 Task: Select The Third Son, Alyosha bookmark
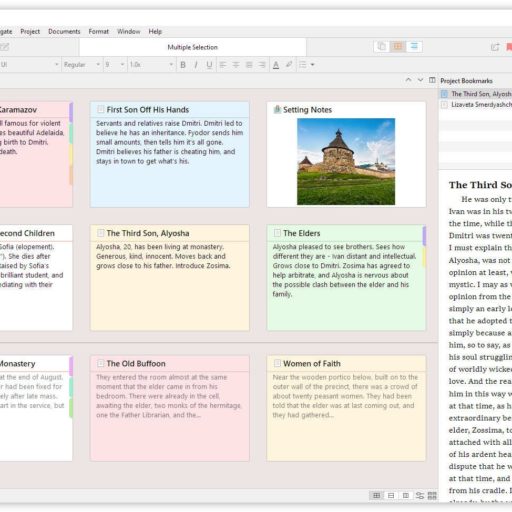click(476, 94)
